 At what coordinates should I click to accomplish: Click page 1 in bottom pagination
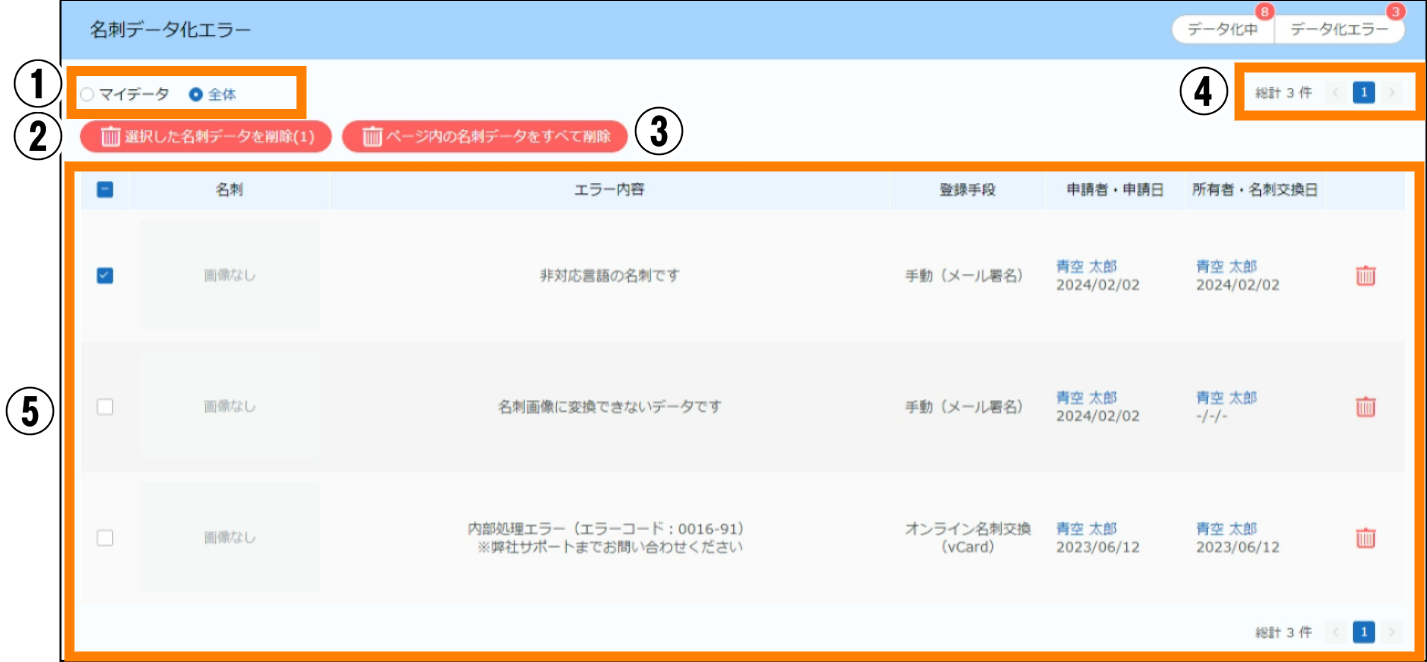coord(1364,632)
